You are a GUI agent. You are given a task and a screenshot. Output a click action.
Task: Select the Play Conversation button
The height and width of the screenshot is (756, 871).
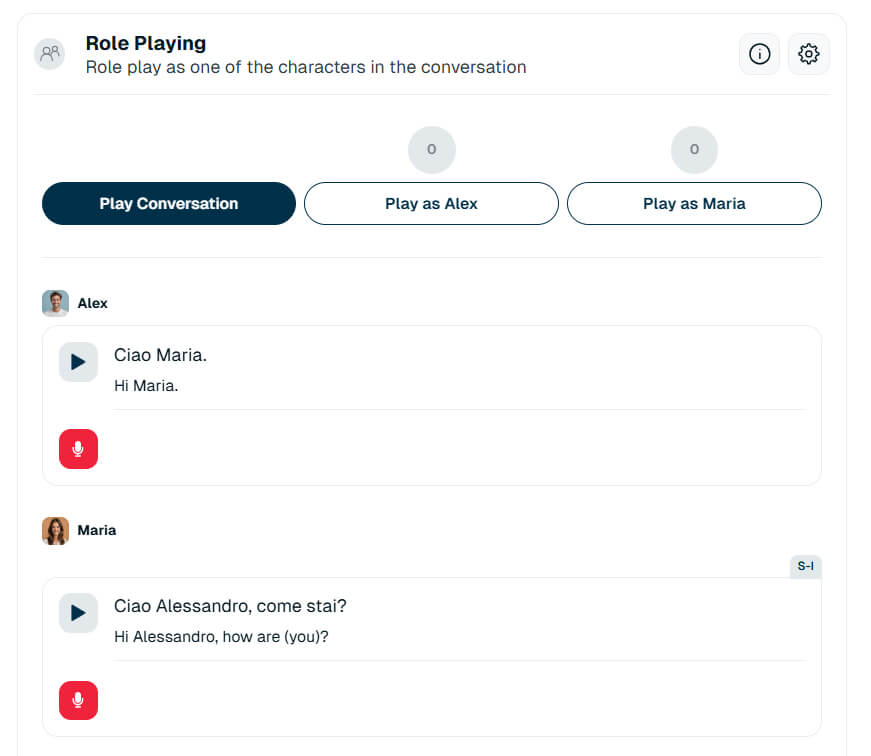(x=169, y=203)
